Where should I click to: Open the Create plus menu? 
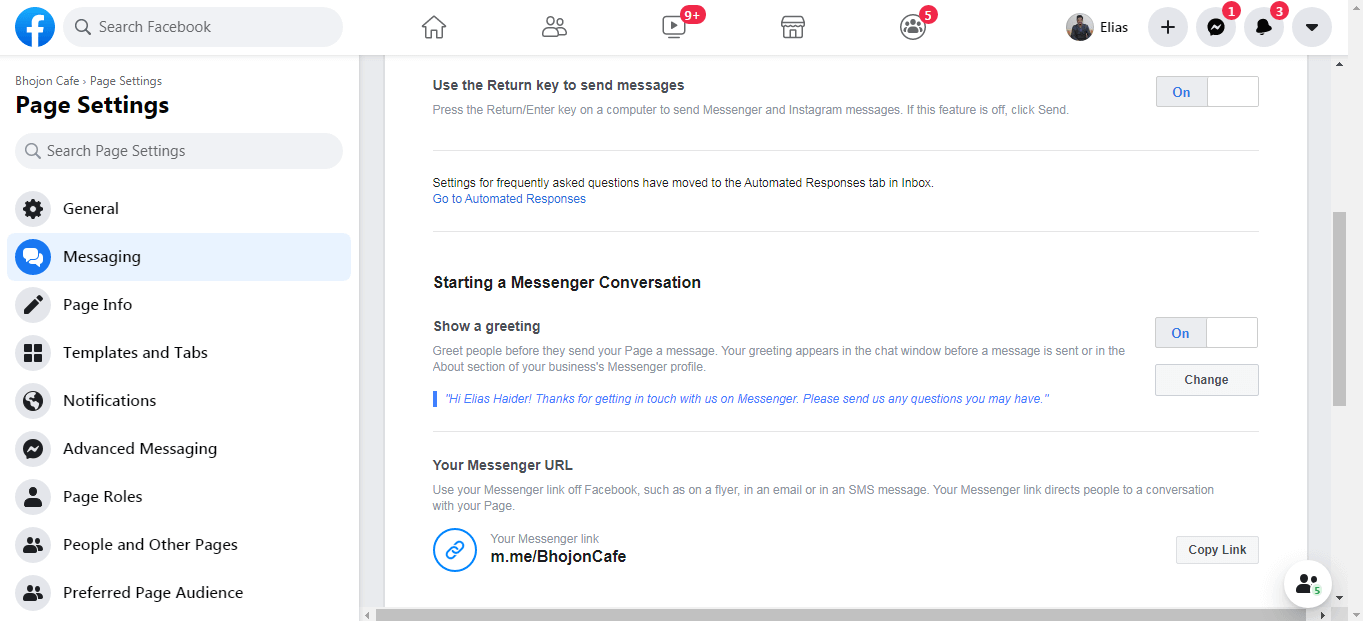click(x=1167, y=27)
